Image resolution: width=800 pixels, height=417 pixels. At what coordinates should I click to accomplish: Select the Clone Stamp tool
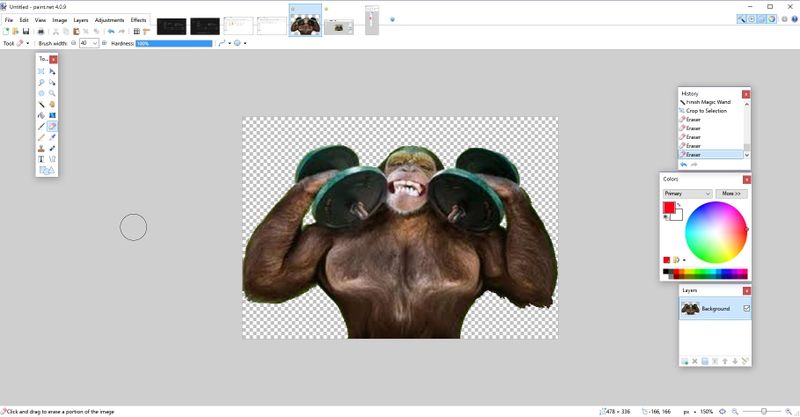point(41,148)
